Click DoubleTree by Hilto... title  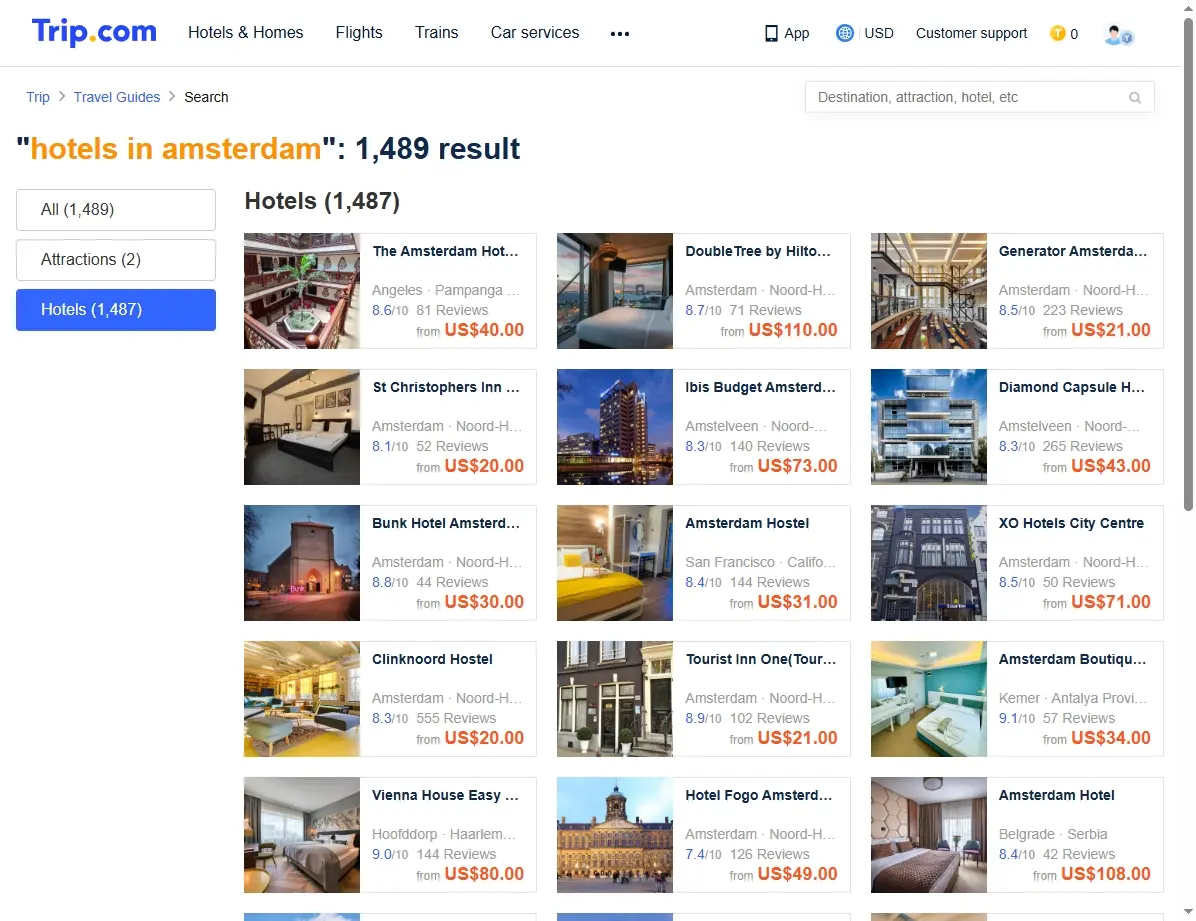point(758,251)
